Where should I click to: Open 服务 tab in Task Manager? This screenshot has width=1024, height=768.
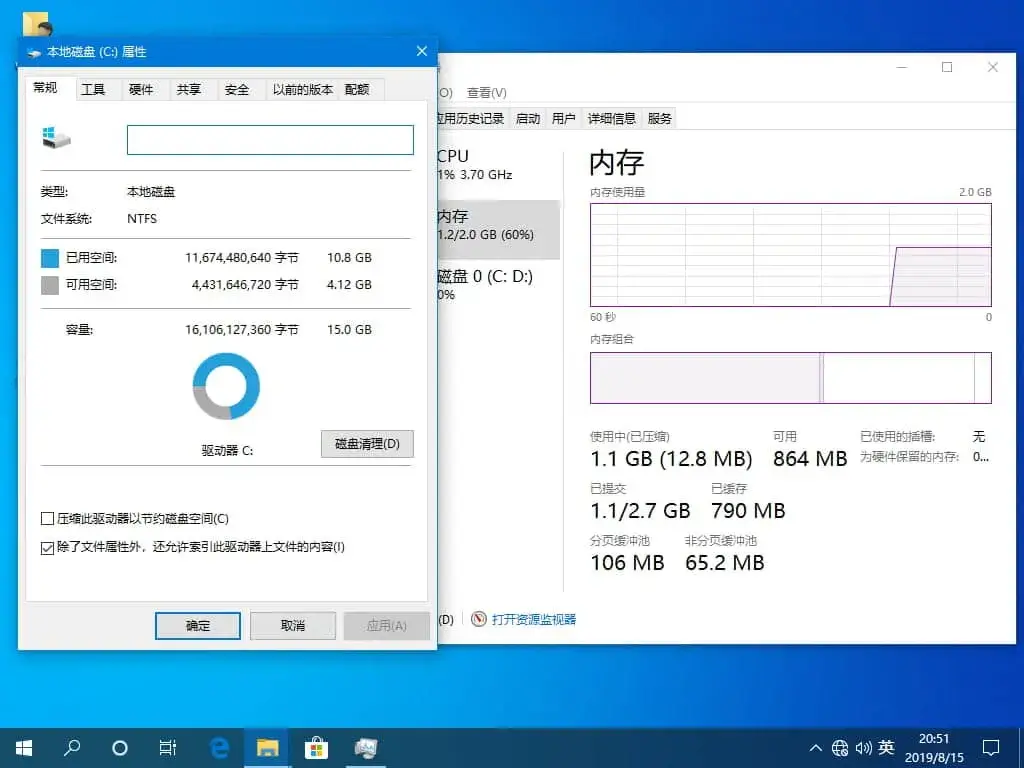pos(659,118)
